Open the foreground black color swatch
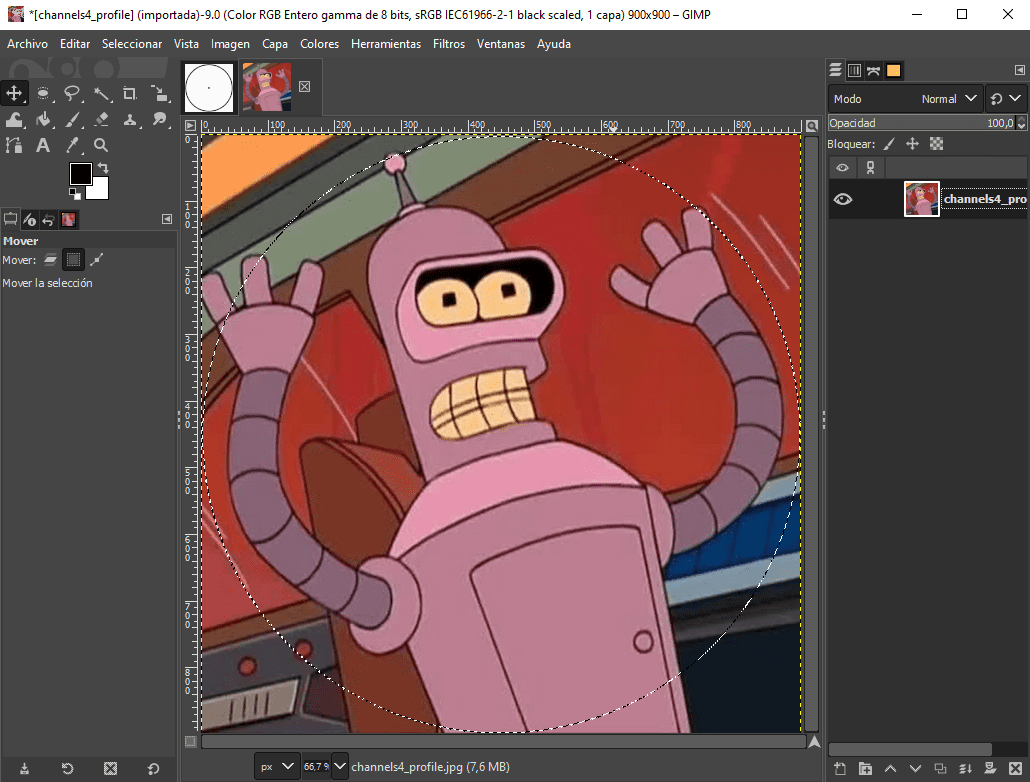This screenshot has height=782, width=1030. tap(80, 174)
